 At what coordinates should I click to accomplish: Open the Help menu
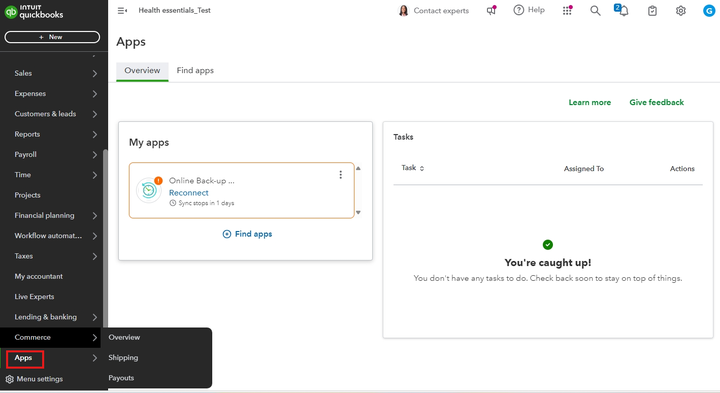[x=529, y=10]
